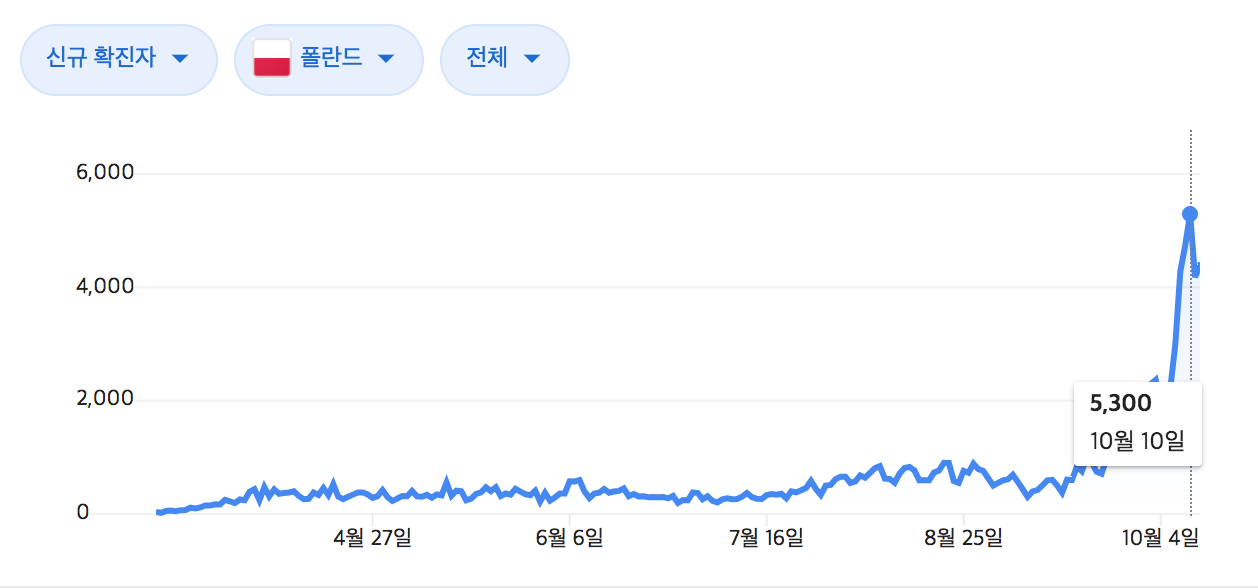The image size is (1258, 588).
Task: Click the 4월 27일 axis label
Action: 372,539
